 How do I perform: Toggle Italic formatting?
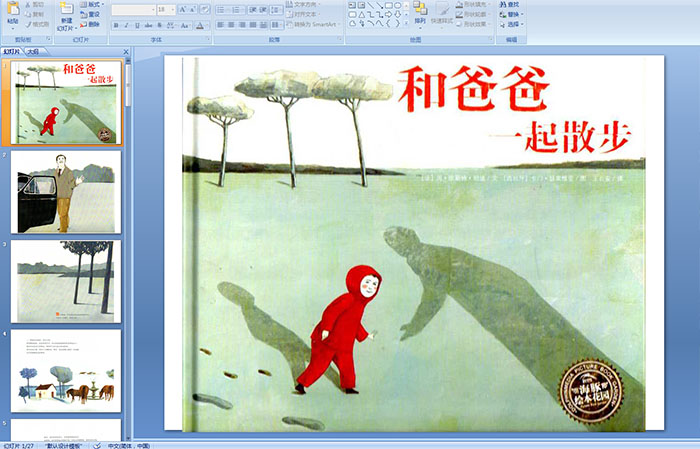tap(126, 25)
